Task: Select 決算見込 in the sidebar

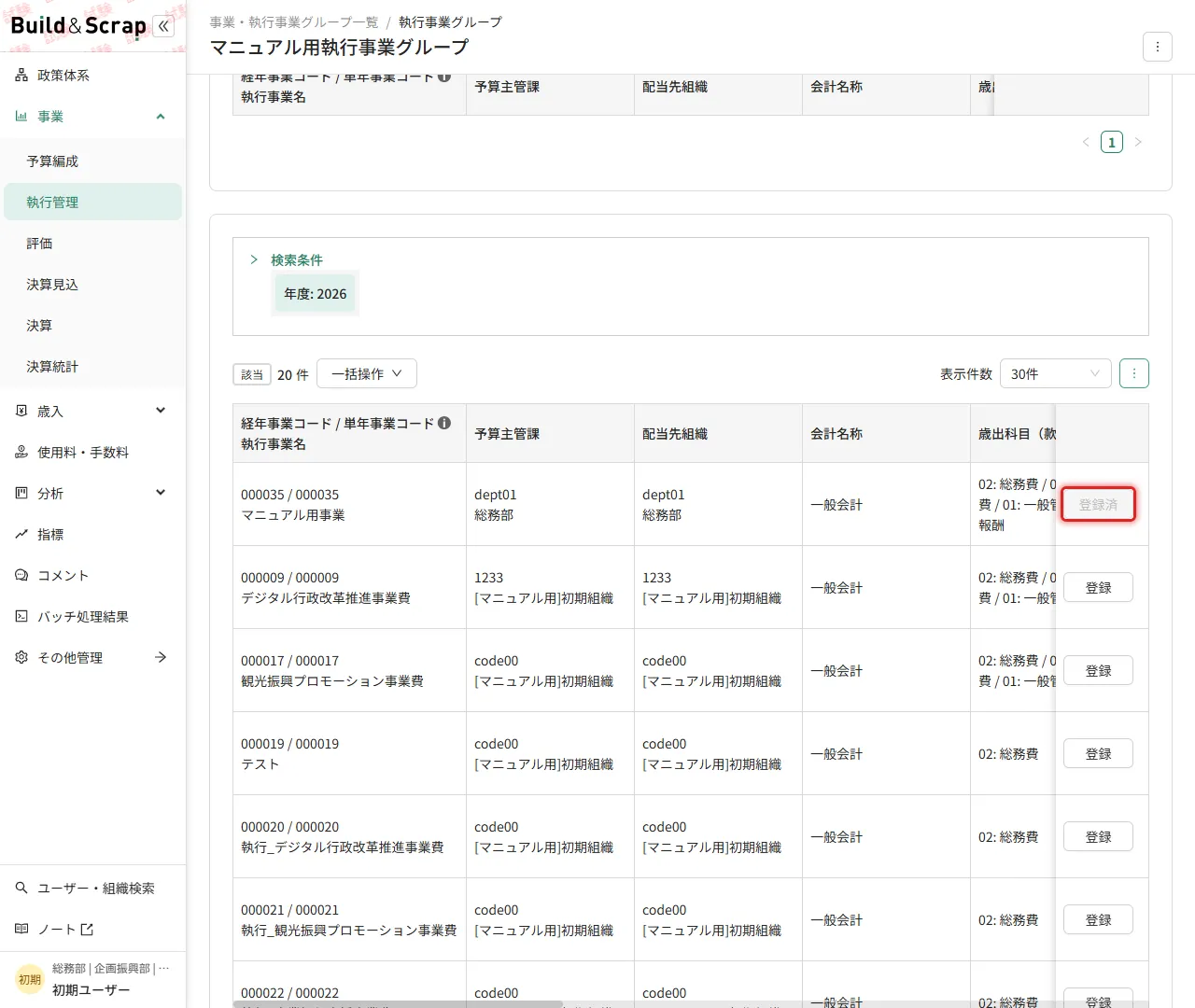Action: coord(93,285)
